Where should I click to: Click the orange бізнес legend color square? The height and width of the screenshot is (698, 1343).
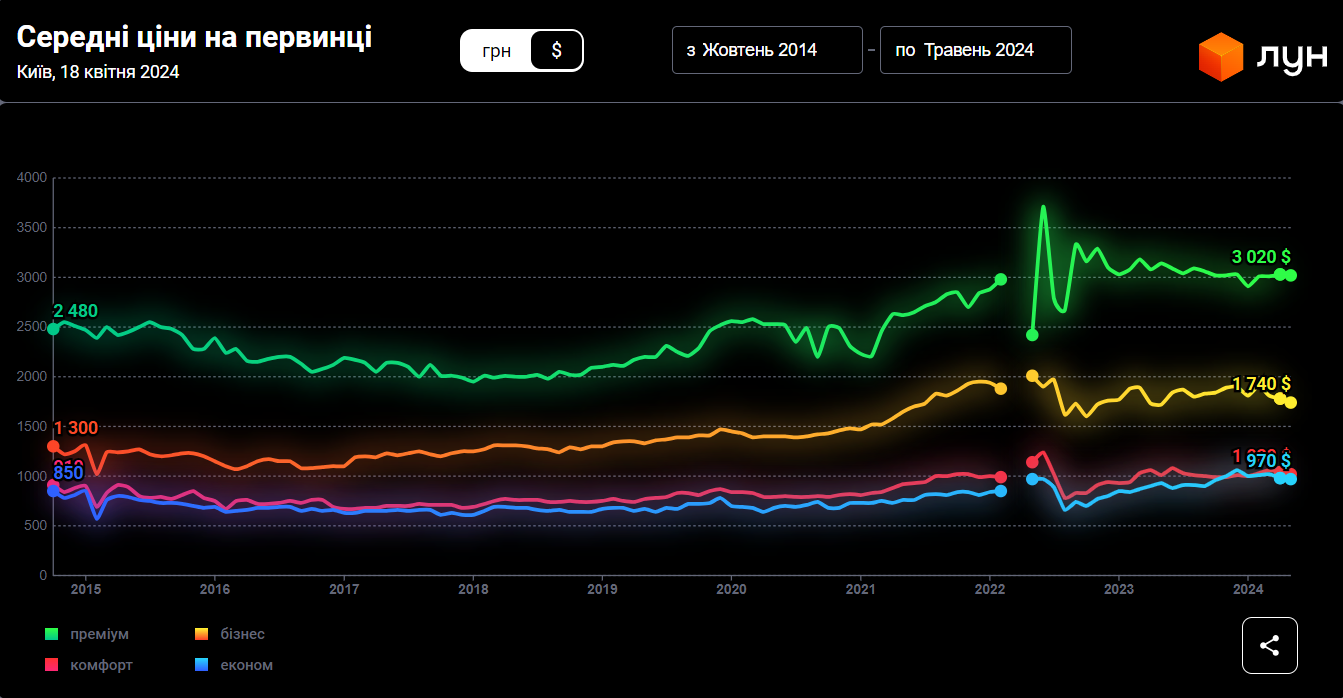tap(201, 634)
